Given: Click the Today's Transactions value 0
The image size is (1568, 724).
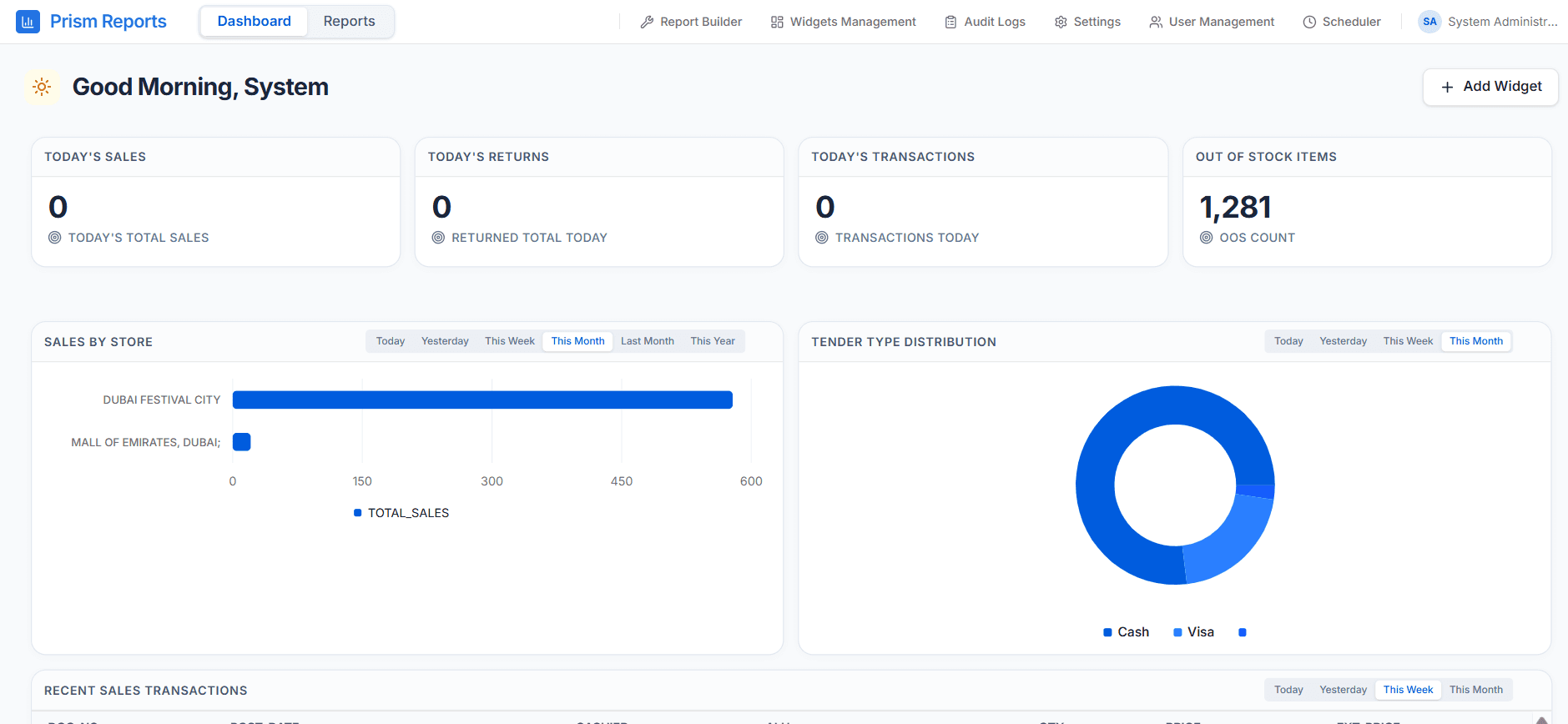Looking at the screenshot, I should click(825, 207).
